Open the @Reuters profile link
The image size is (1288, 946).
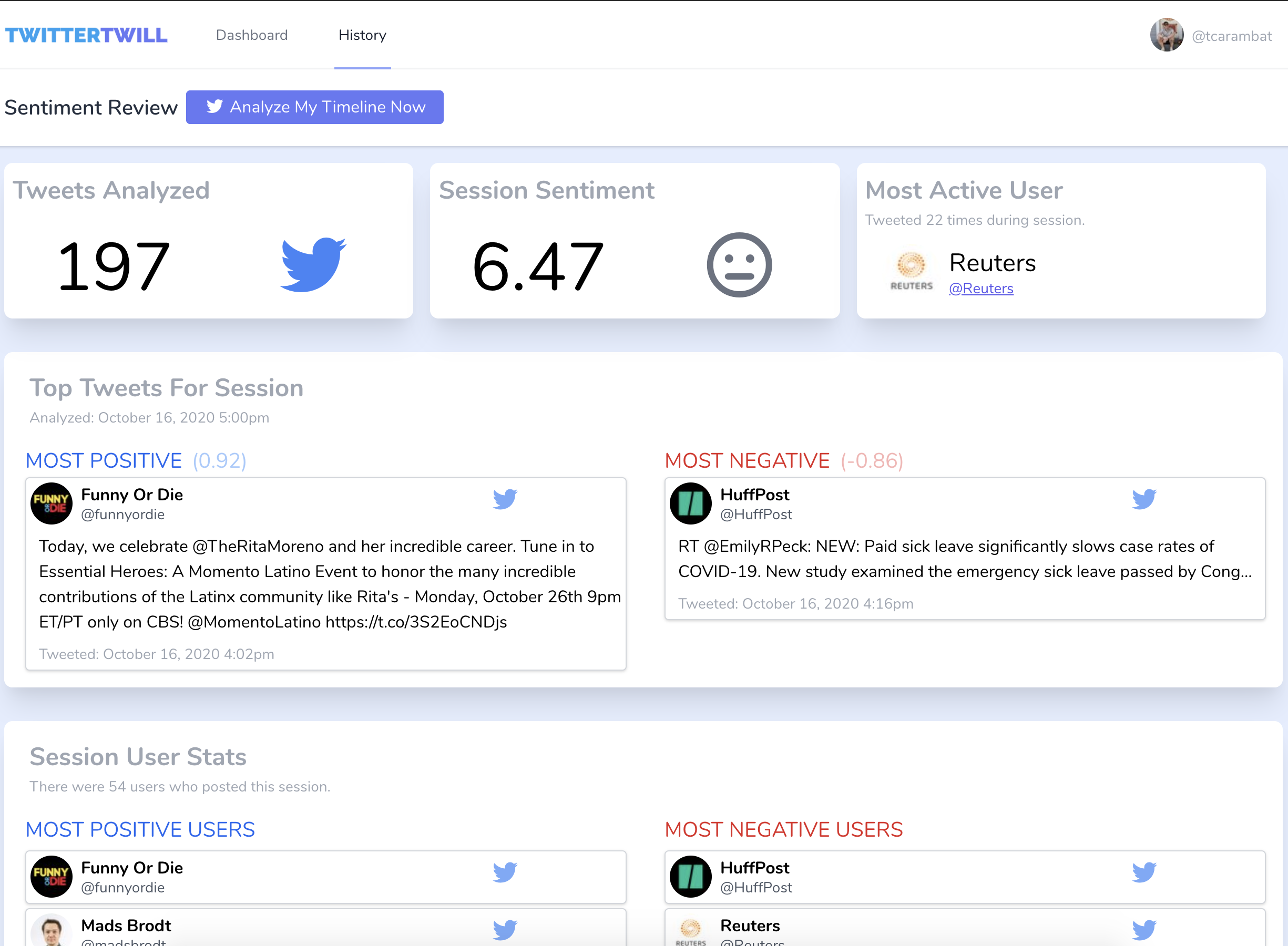(980, 289)
